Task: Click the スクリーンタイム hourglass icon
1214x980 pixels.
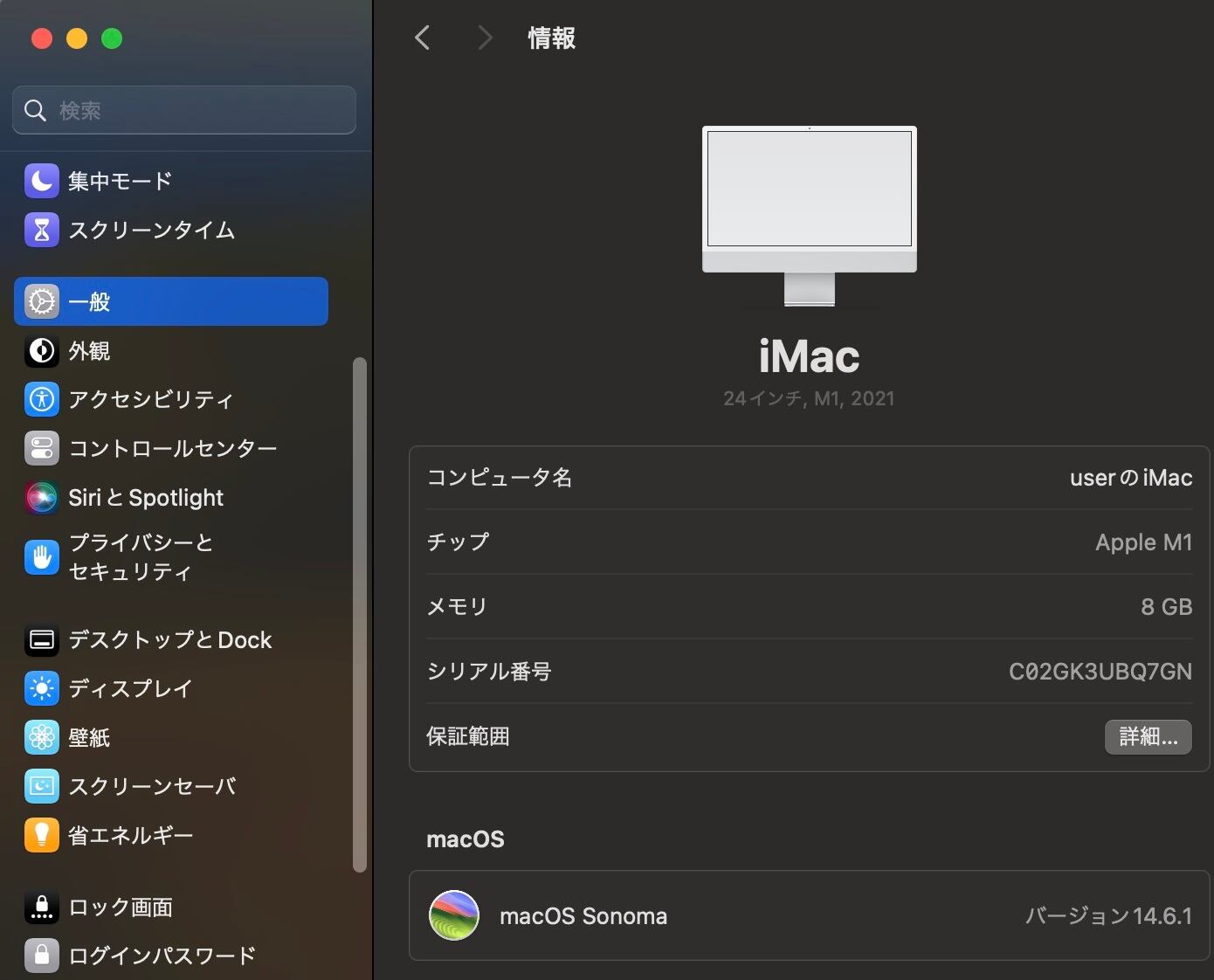Action: point(42,230)
